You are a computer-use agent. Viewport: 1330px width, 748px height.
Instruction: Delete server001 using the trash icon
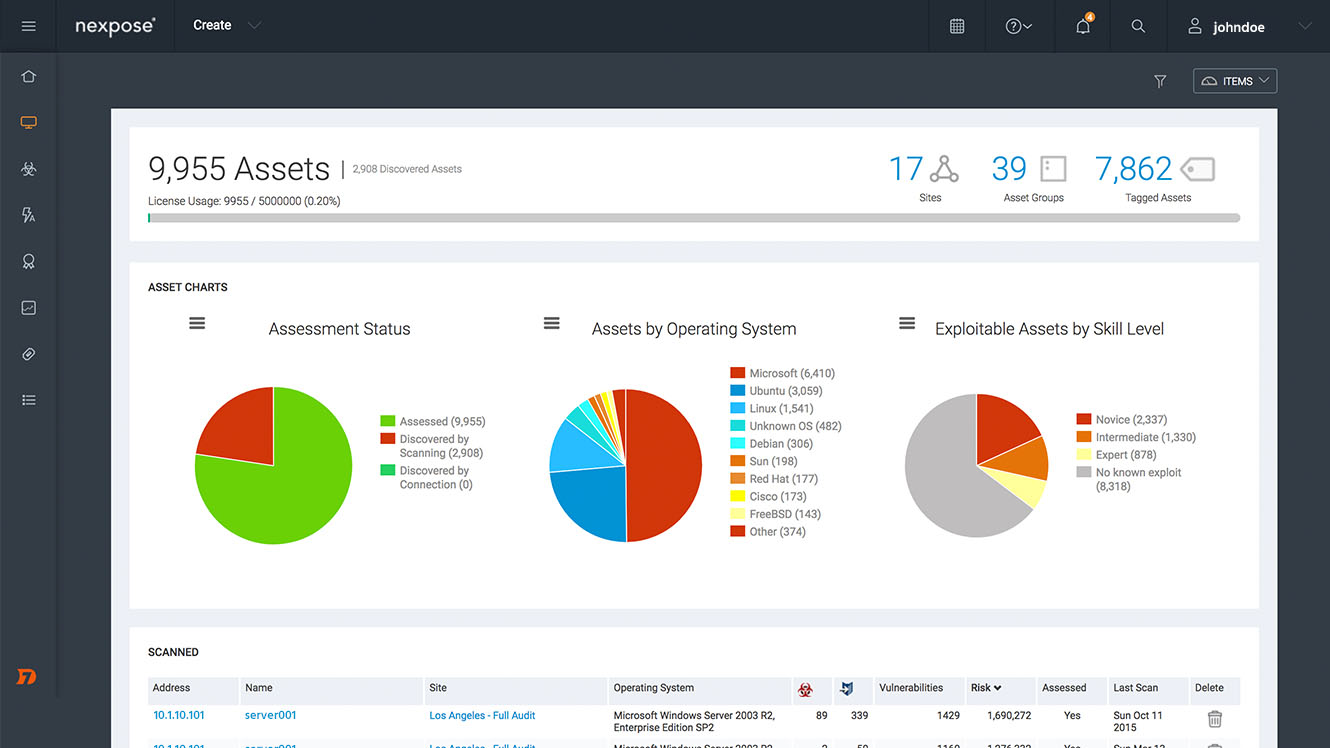tap(1214, 719)
